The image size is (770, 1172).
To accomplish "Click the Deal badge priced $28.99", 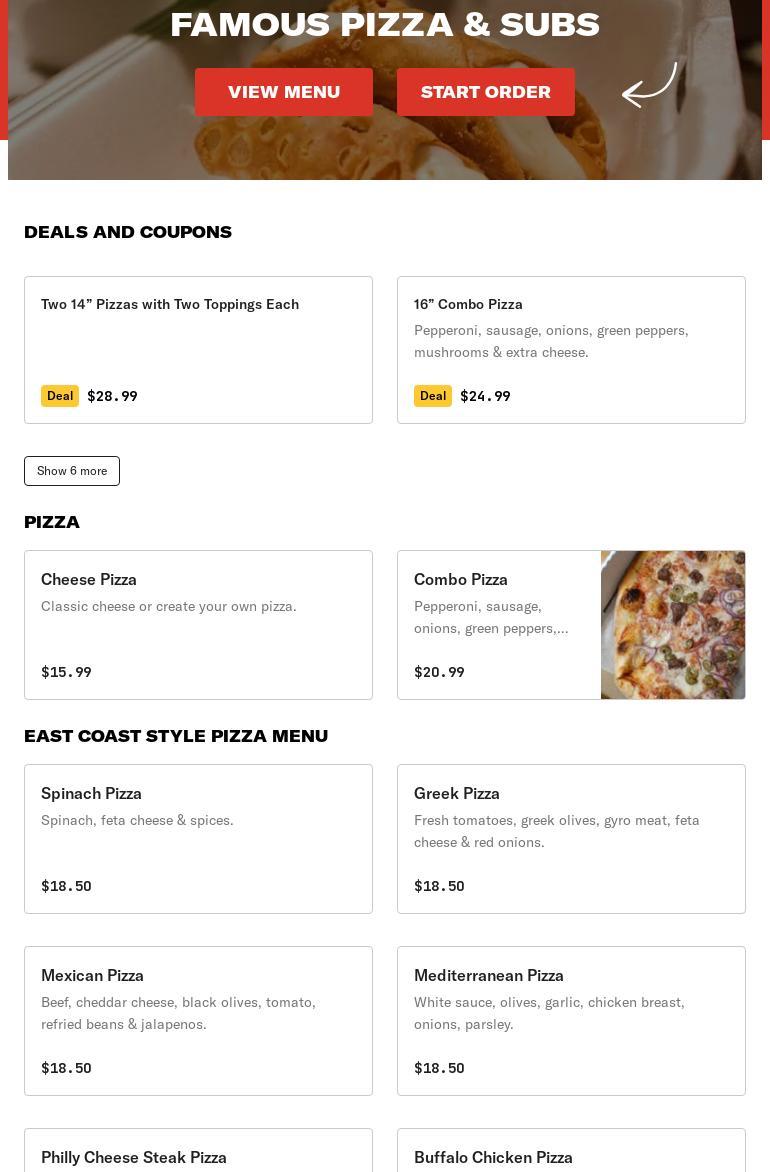I will click(x=60, y=396).
